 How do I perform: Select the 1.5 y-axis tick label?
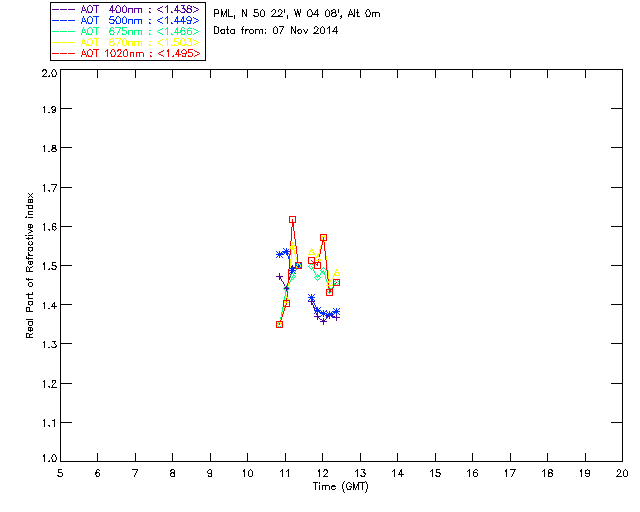click(49, 266)
